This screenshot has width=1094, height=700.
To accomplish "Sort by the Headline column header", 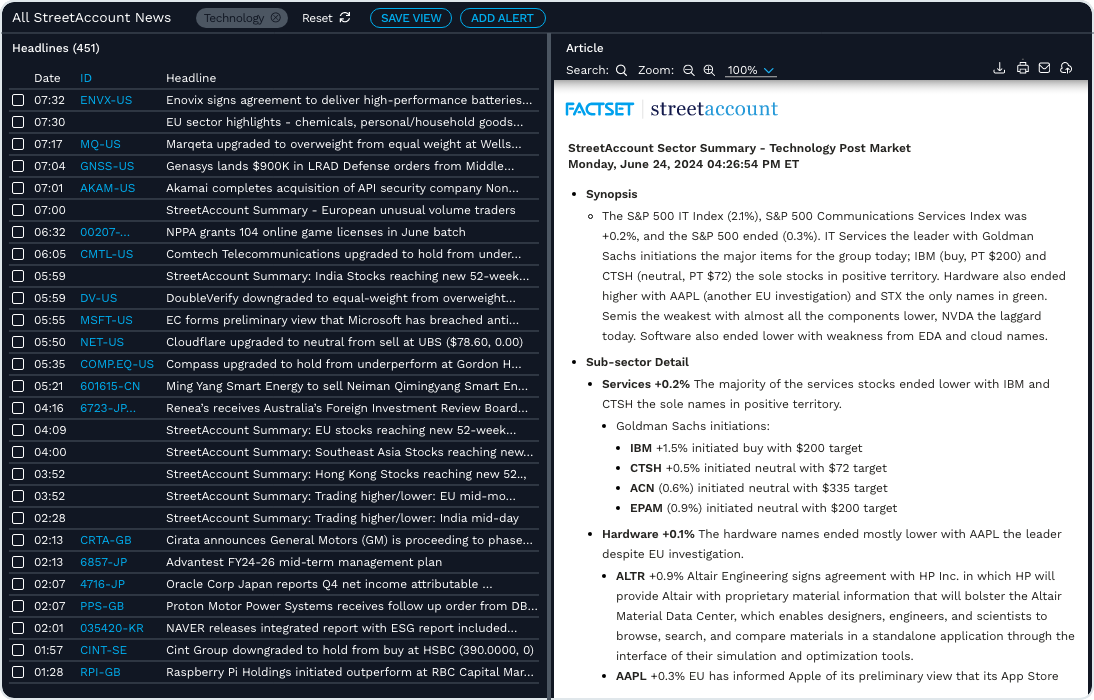I will click(191, 78).
